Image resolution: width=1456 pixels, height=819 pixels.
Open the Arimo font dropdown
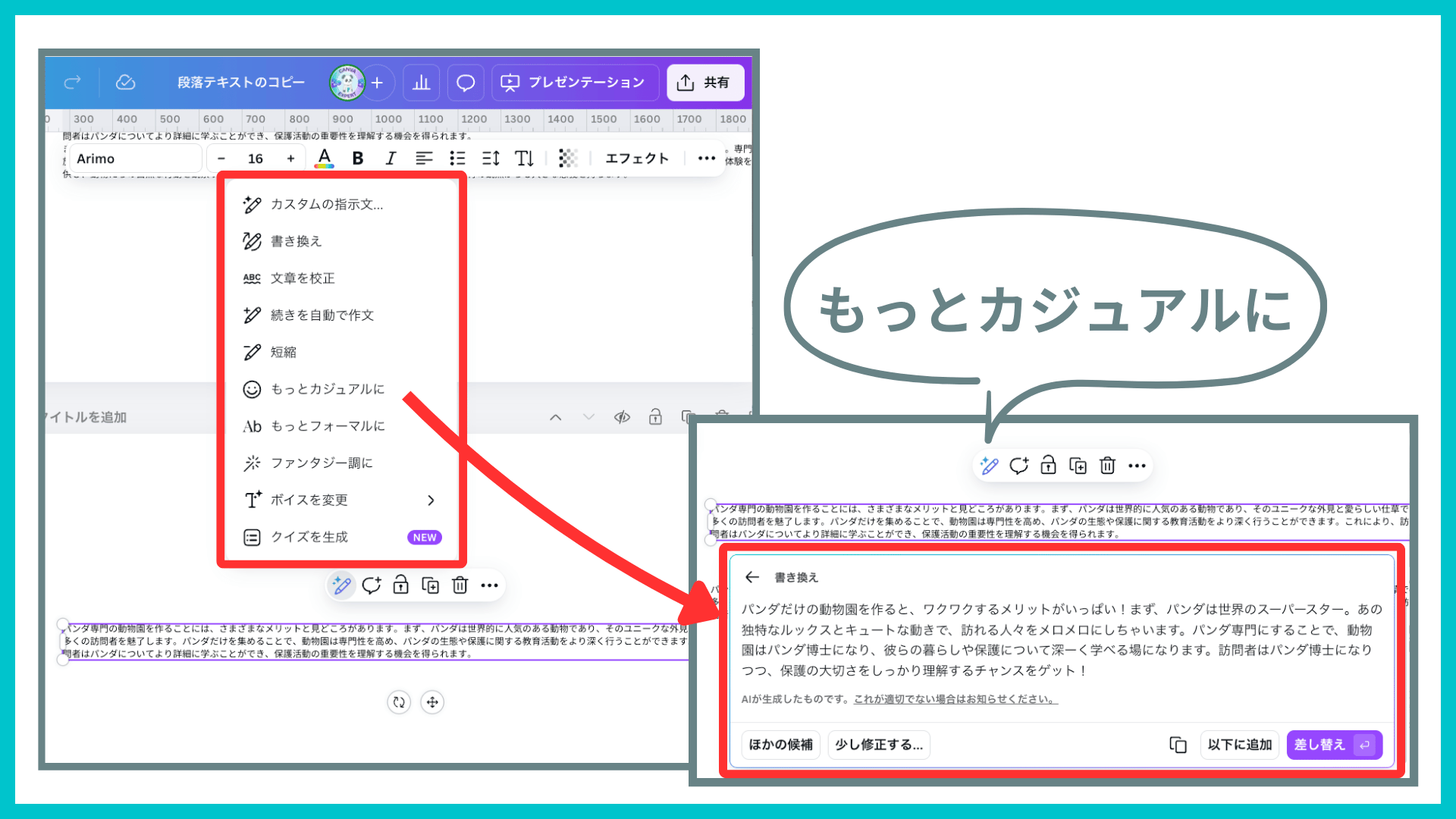point(135,158)
